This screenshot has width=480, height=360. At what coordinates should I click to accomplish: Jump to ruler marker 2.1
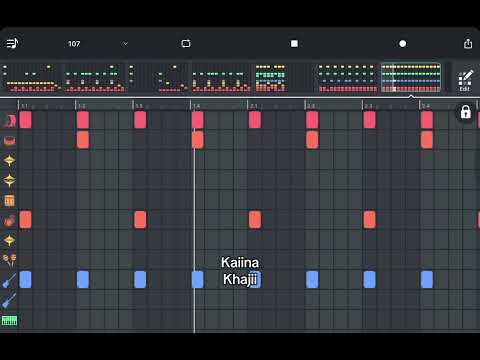[x=254, y=106]
